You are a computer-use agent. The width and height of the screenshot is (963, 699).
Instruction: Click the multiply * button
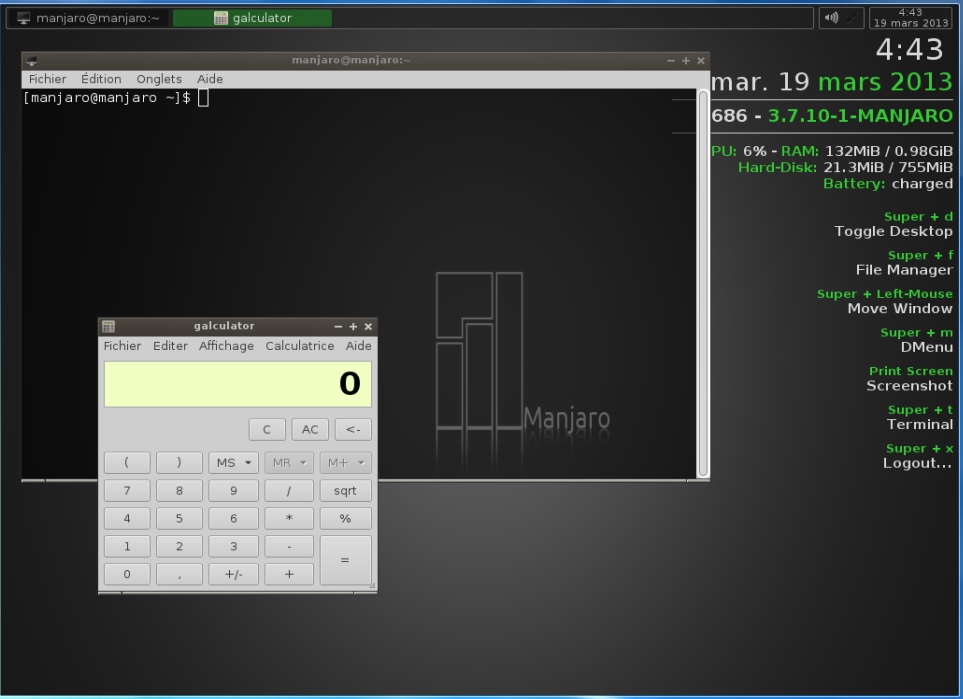click(289, 518)
